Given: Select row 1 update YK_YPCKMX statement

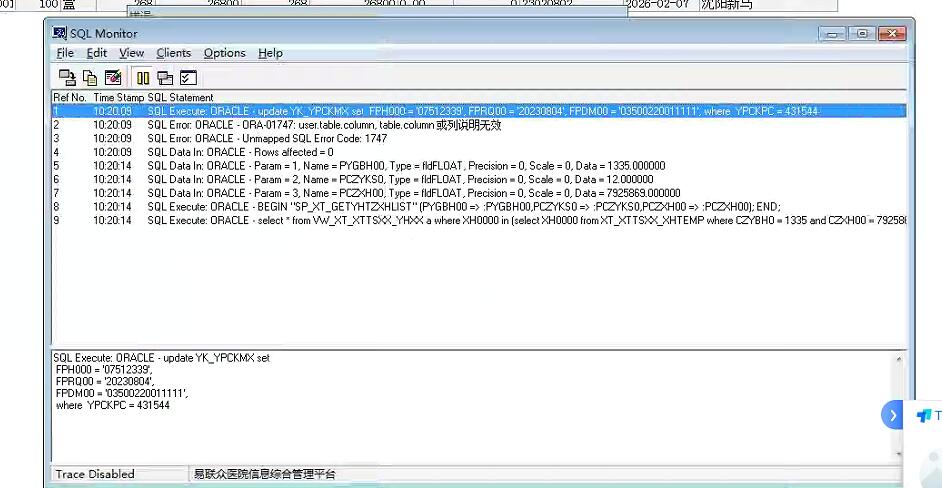Looking at the screenshot, I should pos(479,111).
